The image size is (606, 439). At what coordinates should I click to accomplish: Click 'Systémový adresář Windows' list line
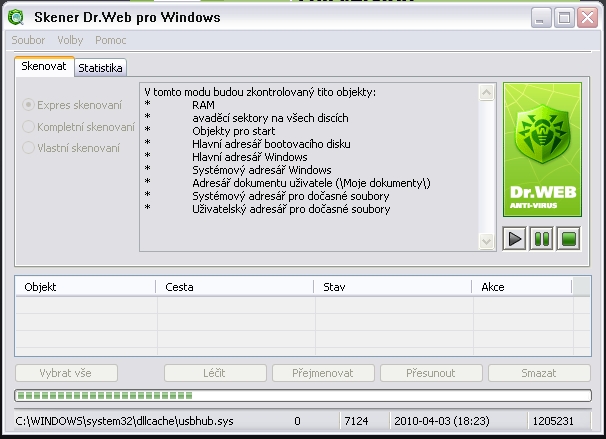[262, 170]
